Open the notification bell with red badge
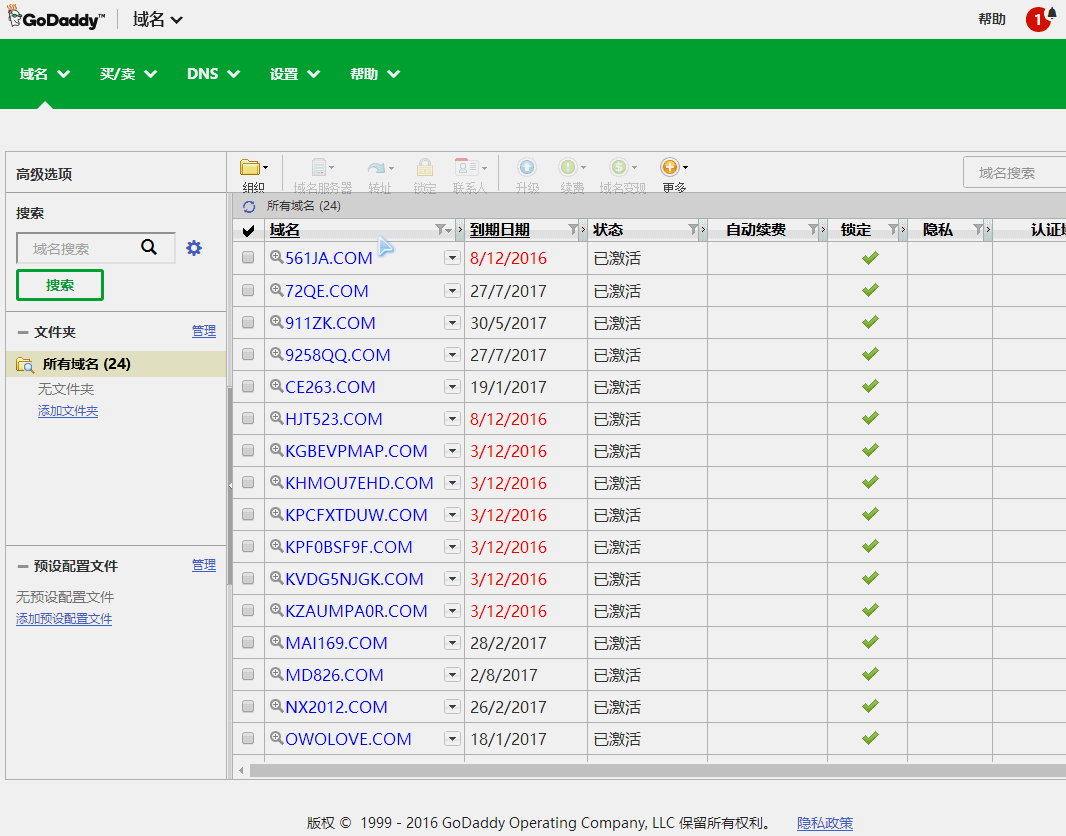 pos(1041,18)
